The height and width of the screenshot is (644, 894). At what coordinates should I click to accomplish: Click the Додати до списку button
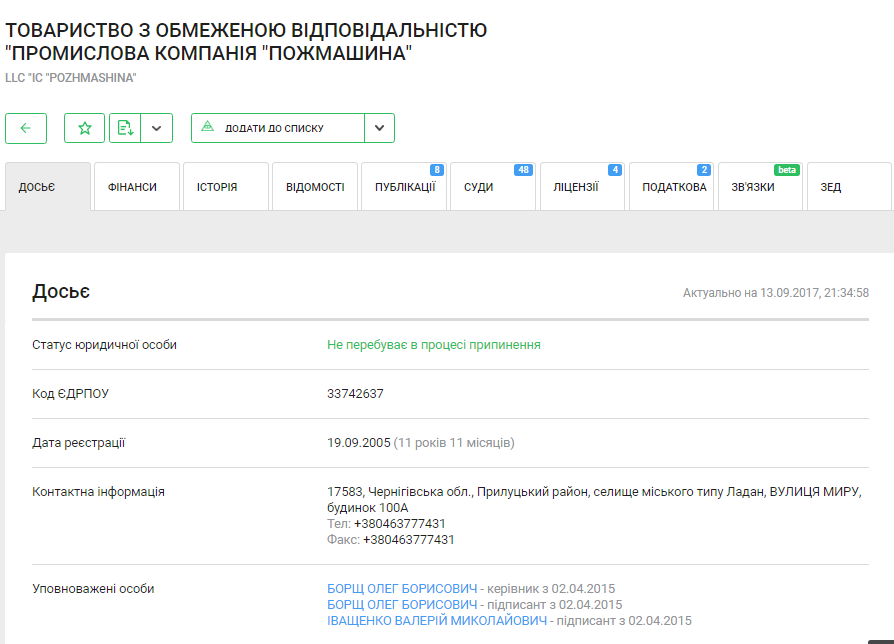pos(278,128)
